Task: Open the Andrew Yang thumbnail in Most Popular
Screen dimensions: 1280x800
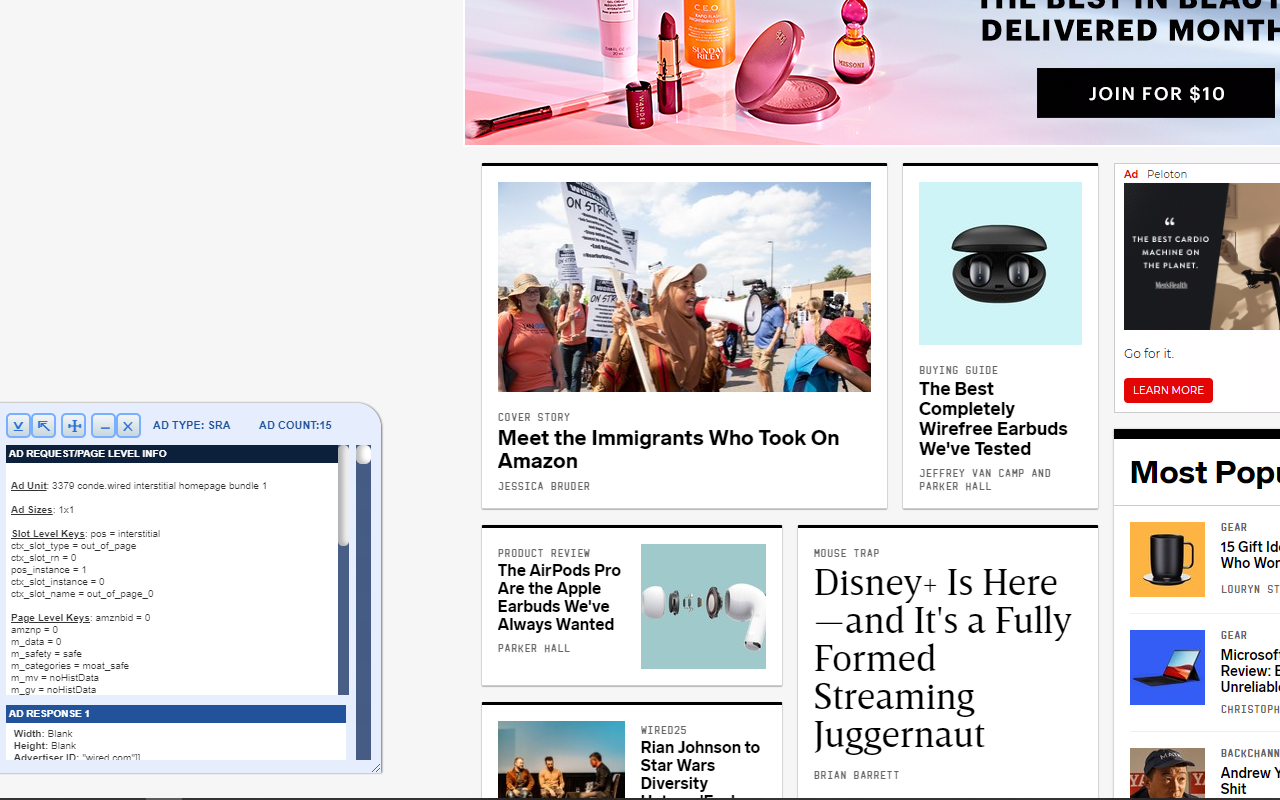Action: pyautogui.click(x=1167, y=773)
